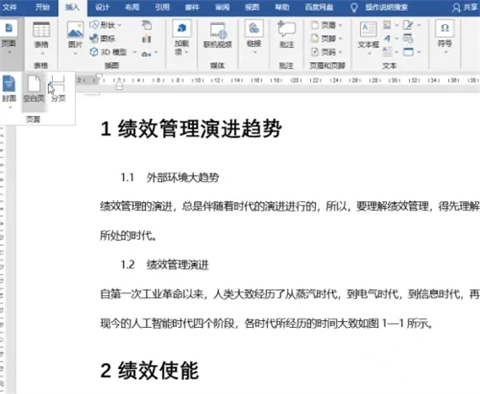Click the line "所处的时代。"
480x394 pixels.
coord(129,236)
